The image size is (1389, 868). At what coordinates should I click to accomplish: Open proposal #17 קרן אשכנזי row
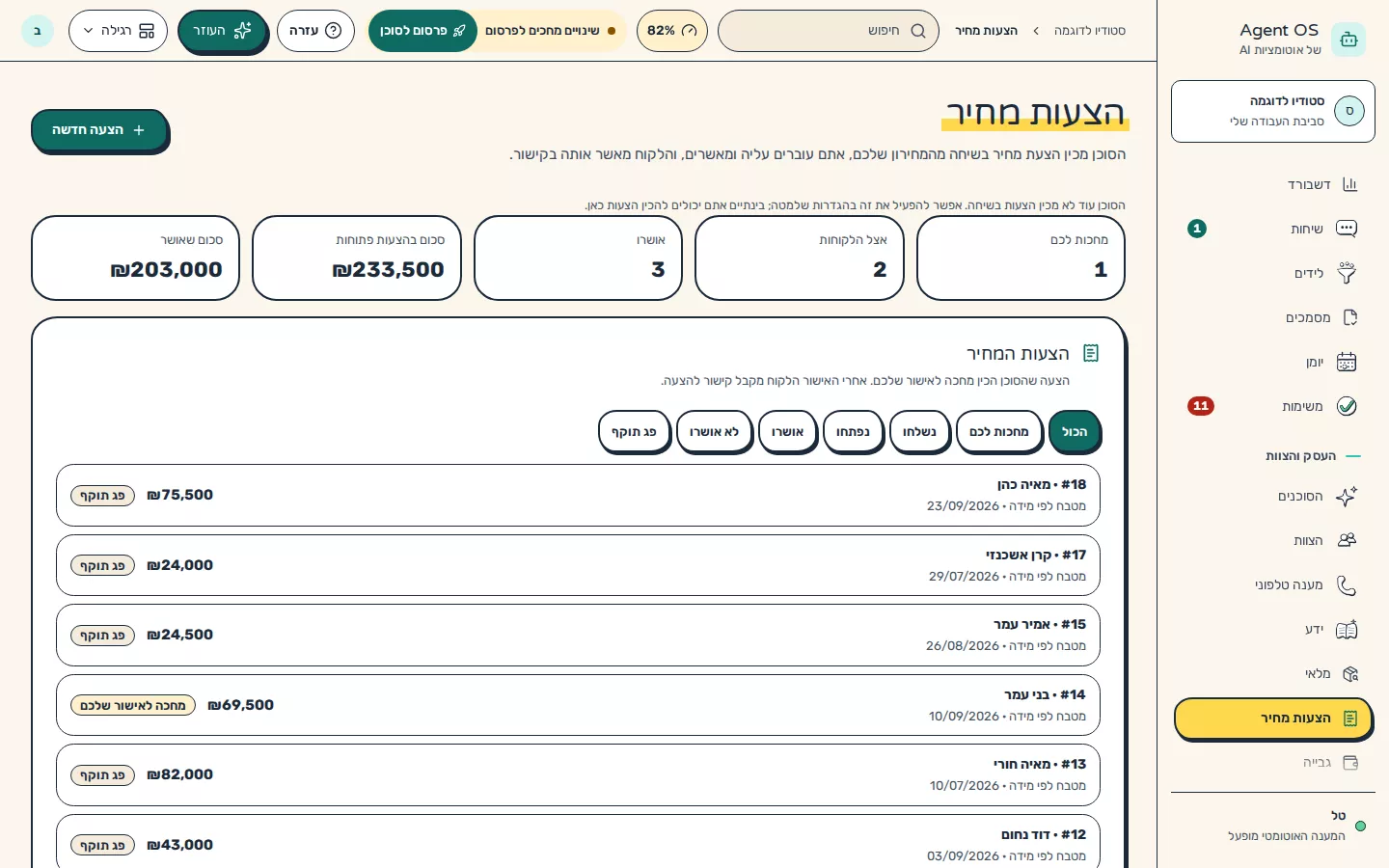(x=578, y=565)
